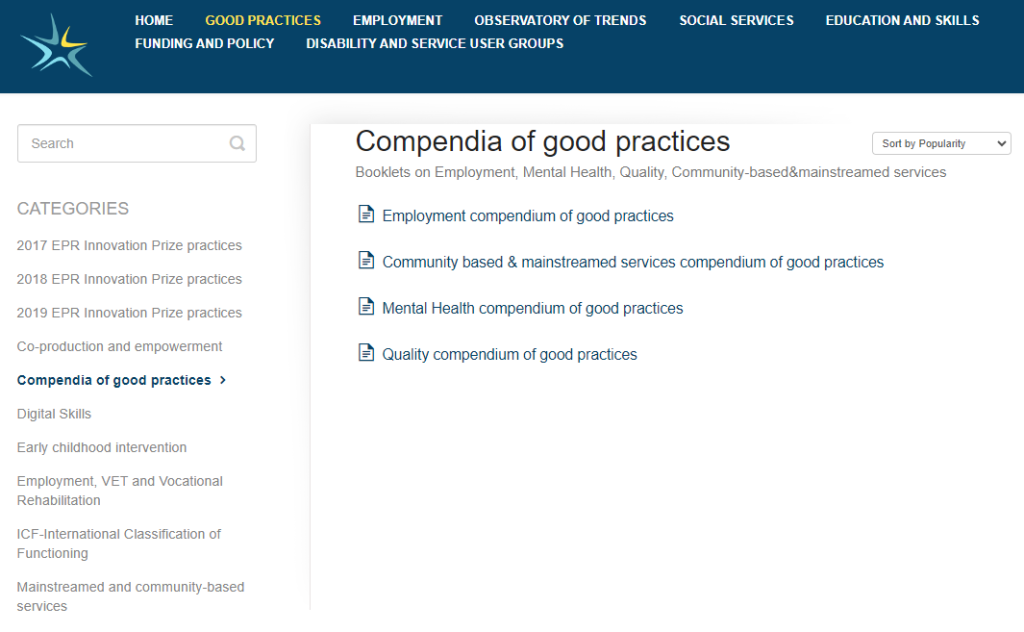
Task: Select Co-production and empowerment category
Action: click(x=120, y=347)
